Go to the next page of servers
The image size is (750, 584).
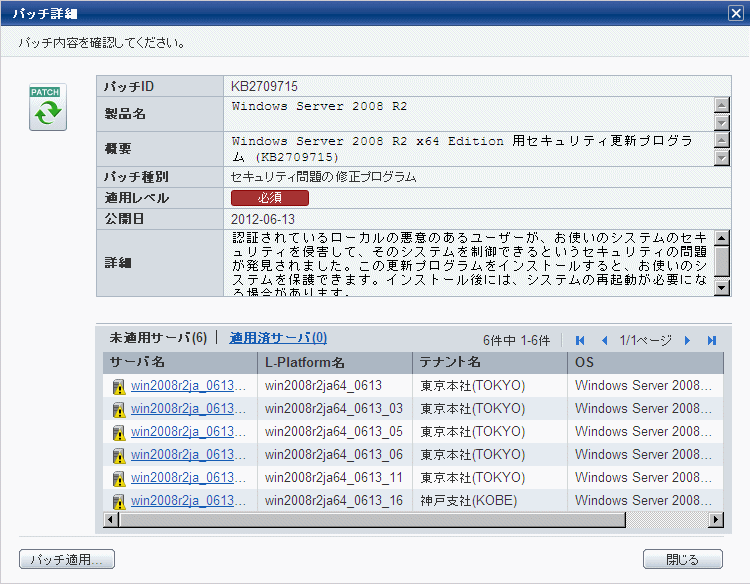pyautogui.click(x=687, y=341)
